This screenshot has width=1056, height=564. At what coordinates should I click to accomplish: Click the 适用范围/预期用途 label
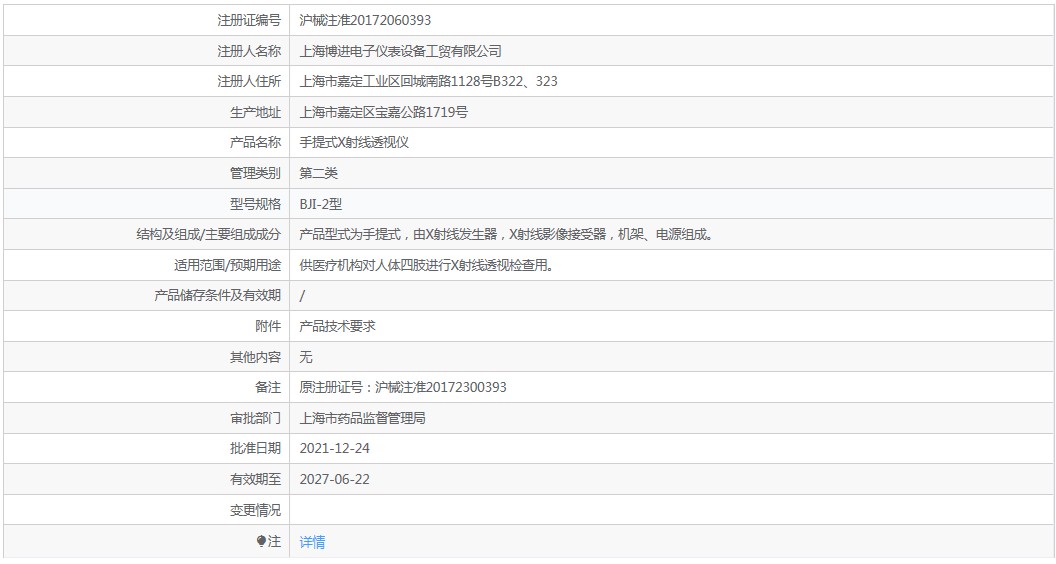click(x=228, y=265)
